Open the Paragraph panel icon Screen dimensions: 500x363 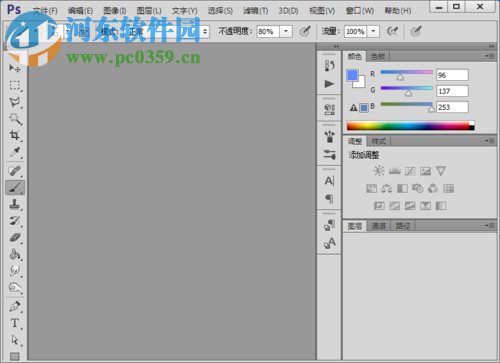tap(329, 199)
